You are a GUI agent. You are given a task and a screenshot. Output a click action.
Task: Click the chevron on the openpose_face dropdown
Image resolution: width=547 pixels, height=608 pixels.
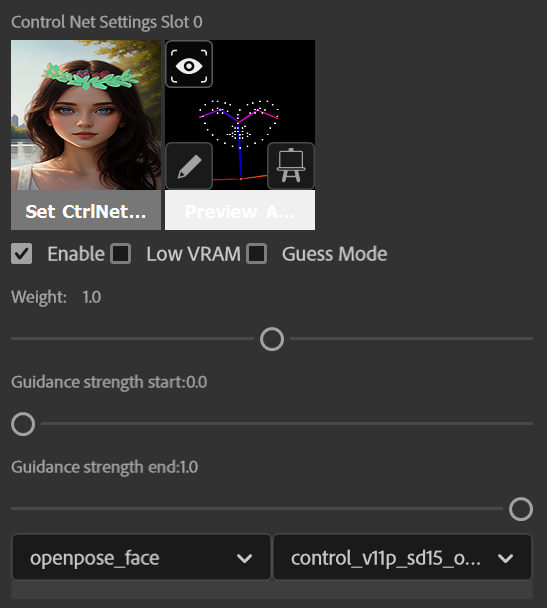click(245, 558)
